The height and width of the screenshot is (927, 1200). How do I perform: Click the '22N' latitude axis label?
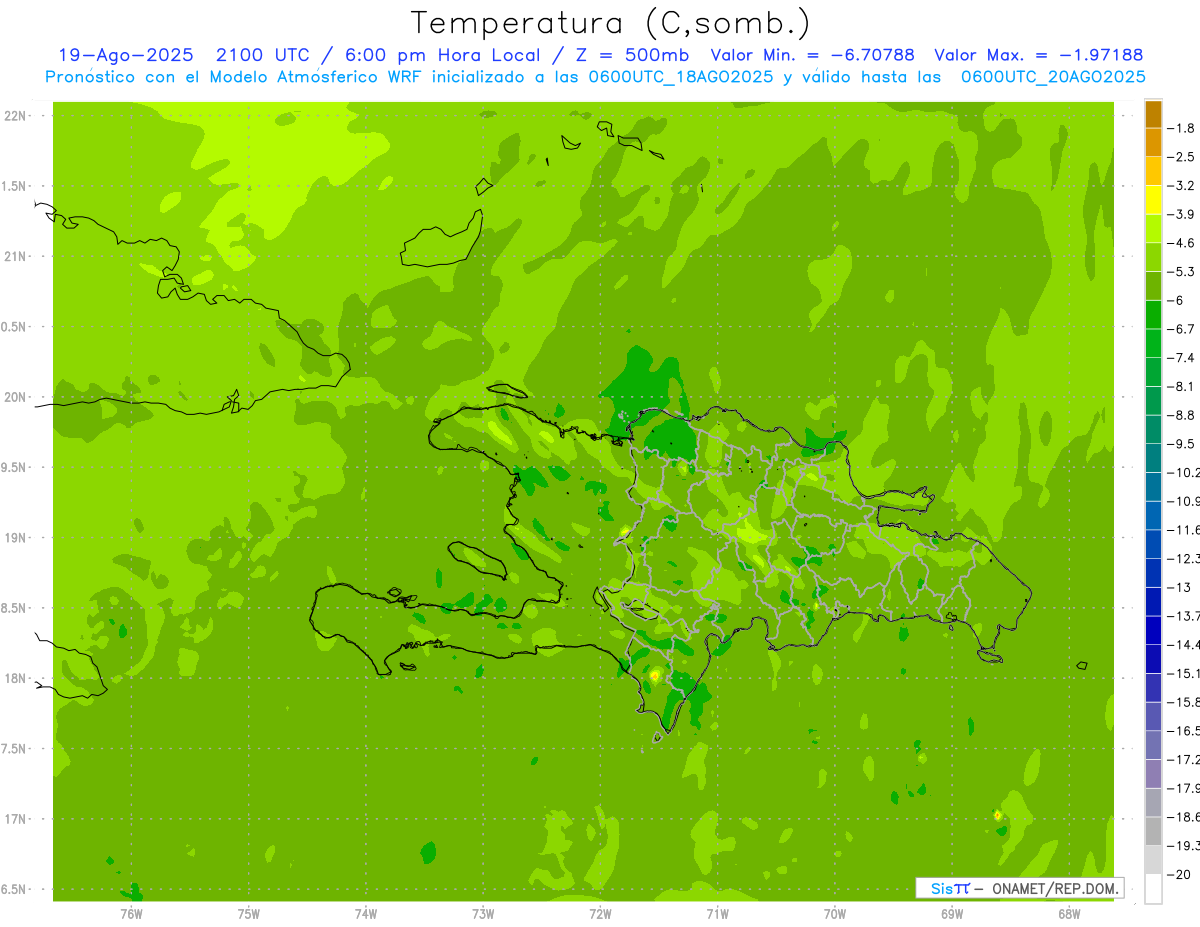pyautogui.click(x=15, y=116)
